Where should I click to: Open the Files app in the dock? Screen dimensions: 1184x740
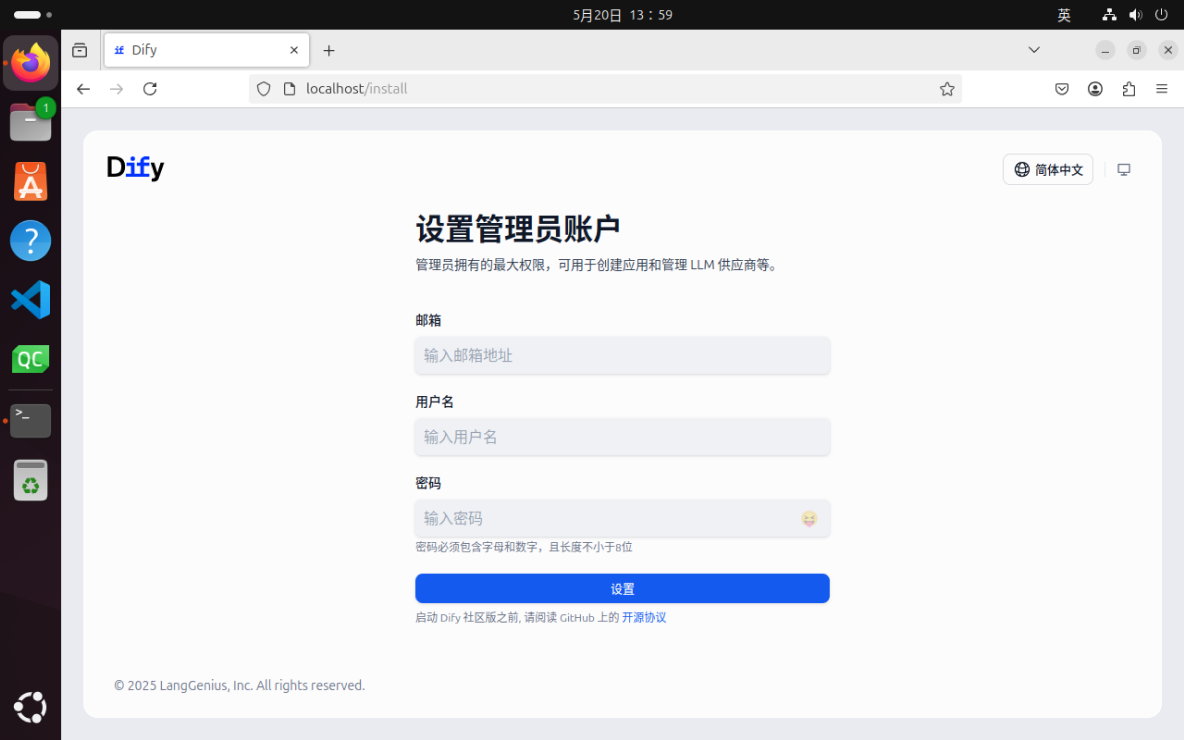click(x=30, y=122)
